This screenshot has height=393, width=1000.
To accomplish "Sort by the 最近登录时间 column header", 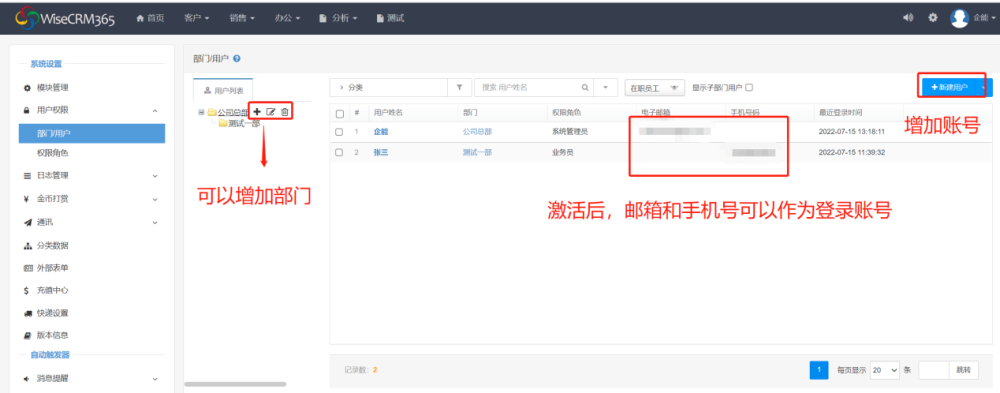I will pos(841,113).
